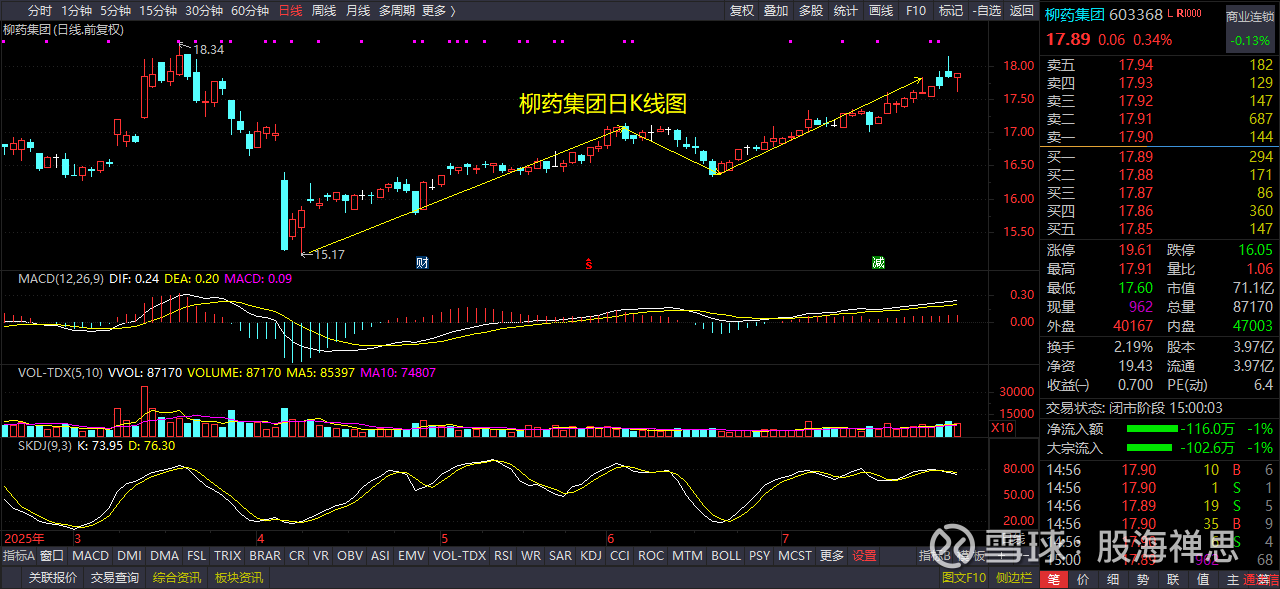Select the 周线 weekly period tab

tap(324, 11)
